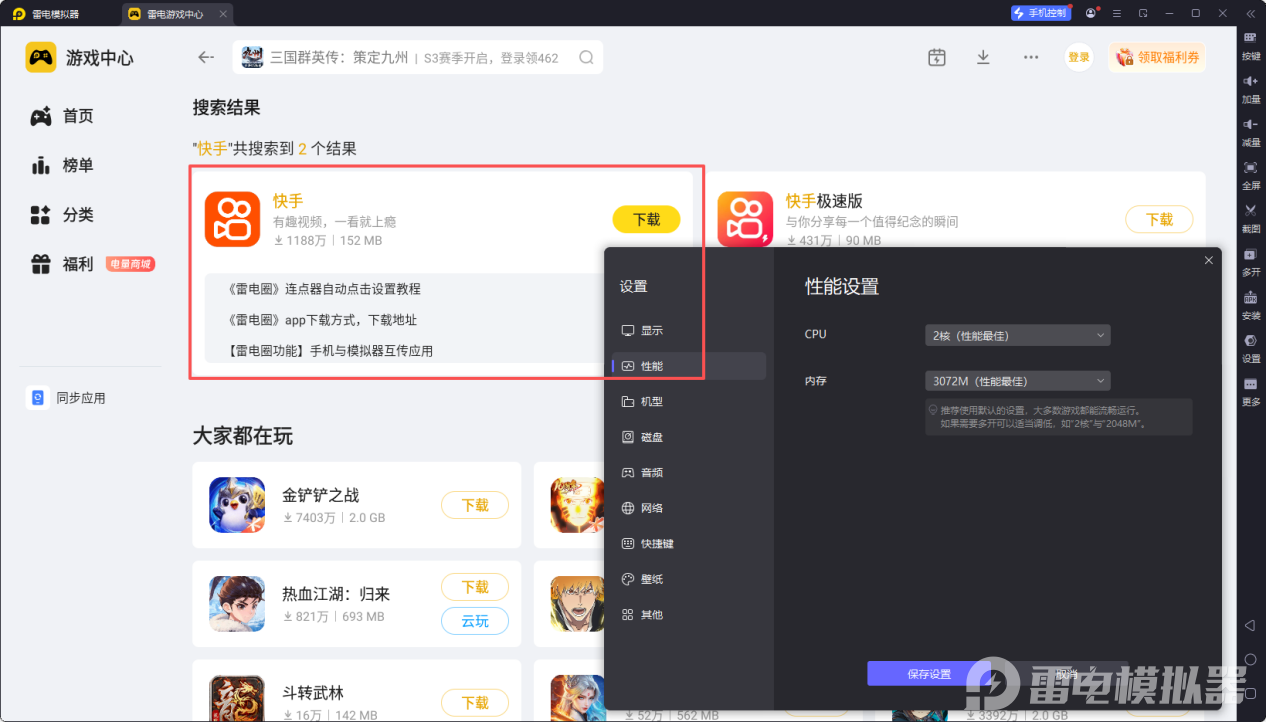
Task: Click the 领取福利券 coupon button
Action: [1157, 57]
